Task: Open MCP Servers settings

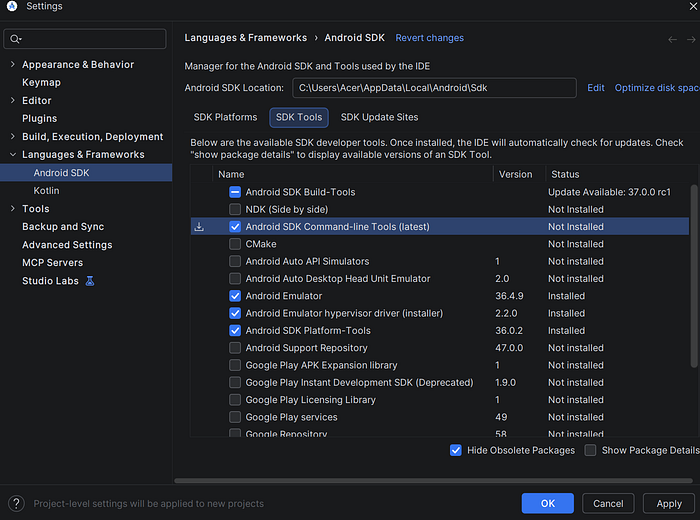Action: click(x=53, y=263)
